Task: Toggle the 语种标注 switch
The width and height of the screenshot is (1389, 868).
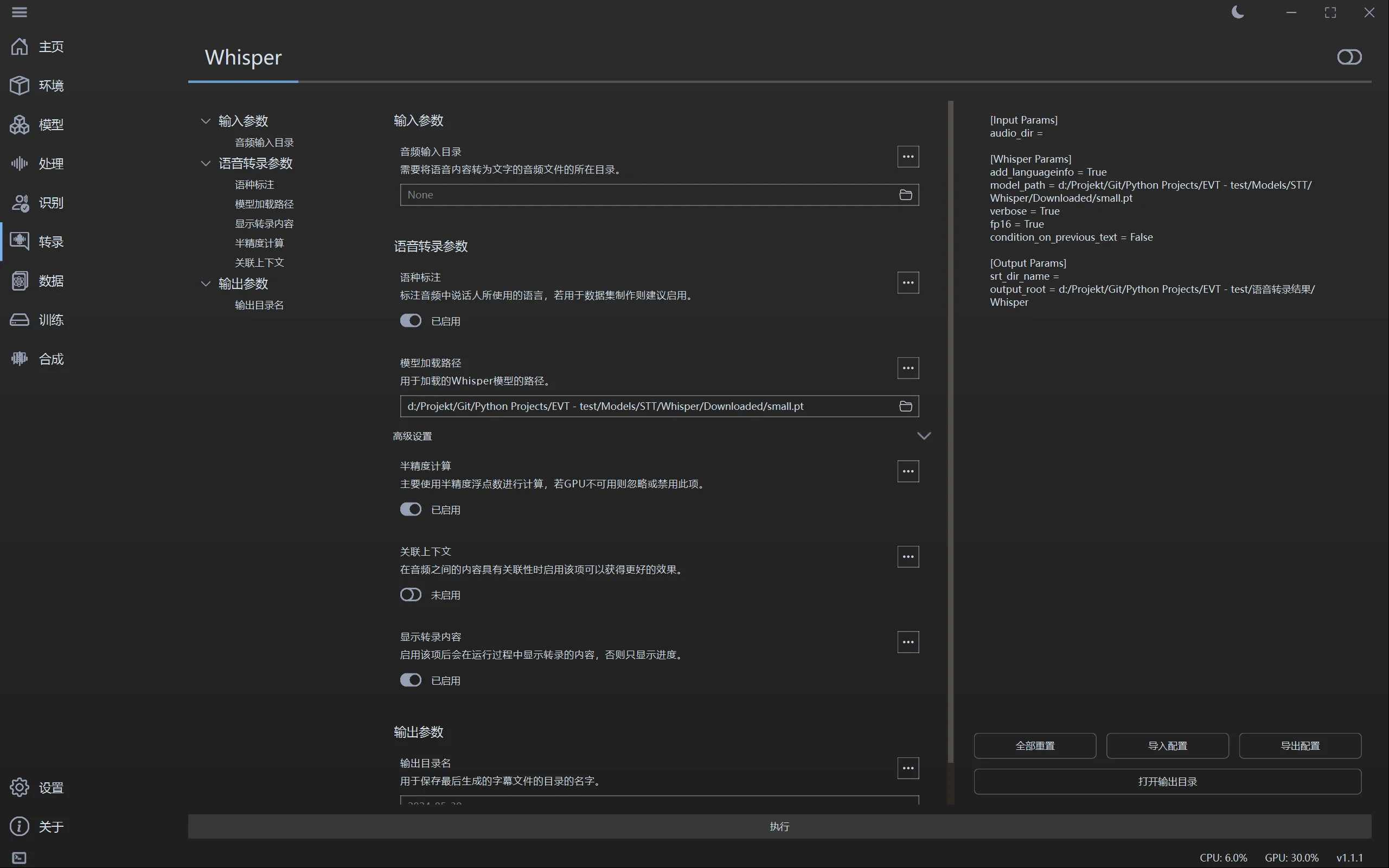Action: point(411,320)
